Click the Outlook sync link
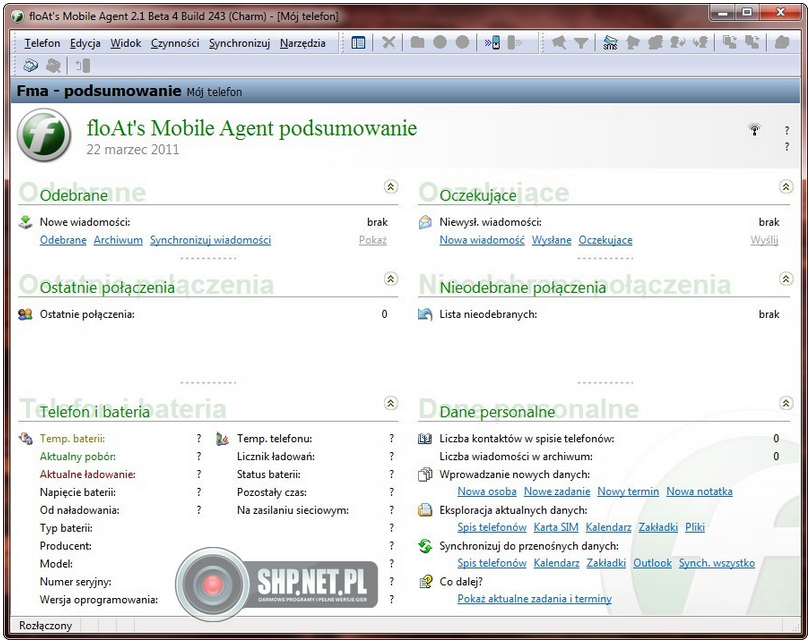 [653, 563]
